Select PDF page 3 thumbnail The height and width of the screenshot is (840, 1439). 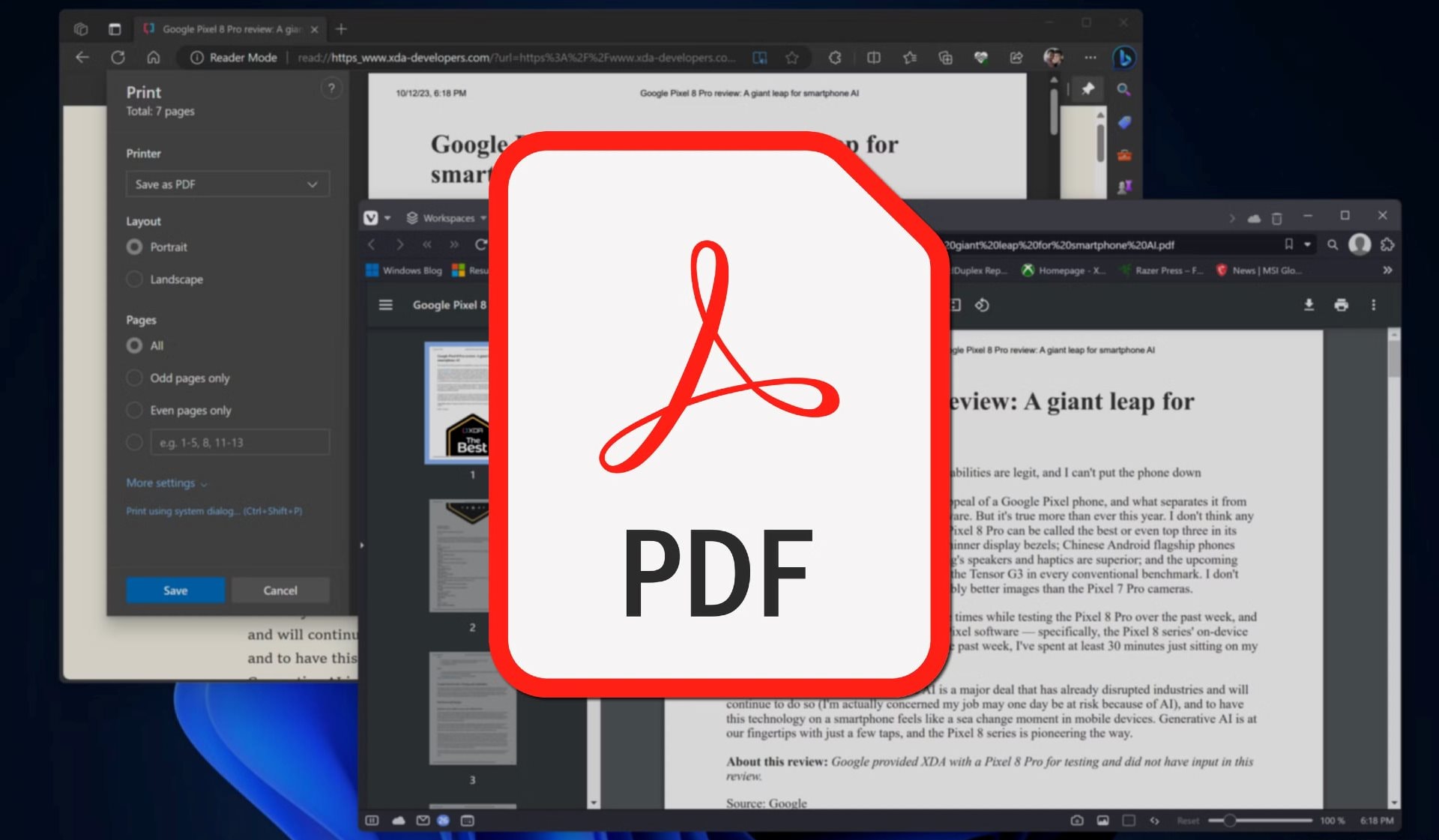point(472,708)
